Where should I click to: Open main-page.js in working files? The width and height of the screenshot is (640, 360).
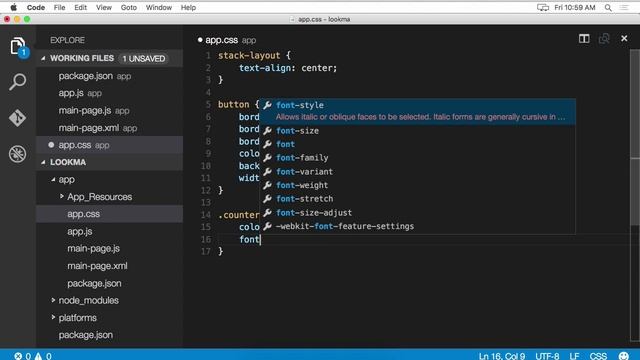(x=109, y=110)
